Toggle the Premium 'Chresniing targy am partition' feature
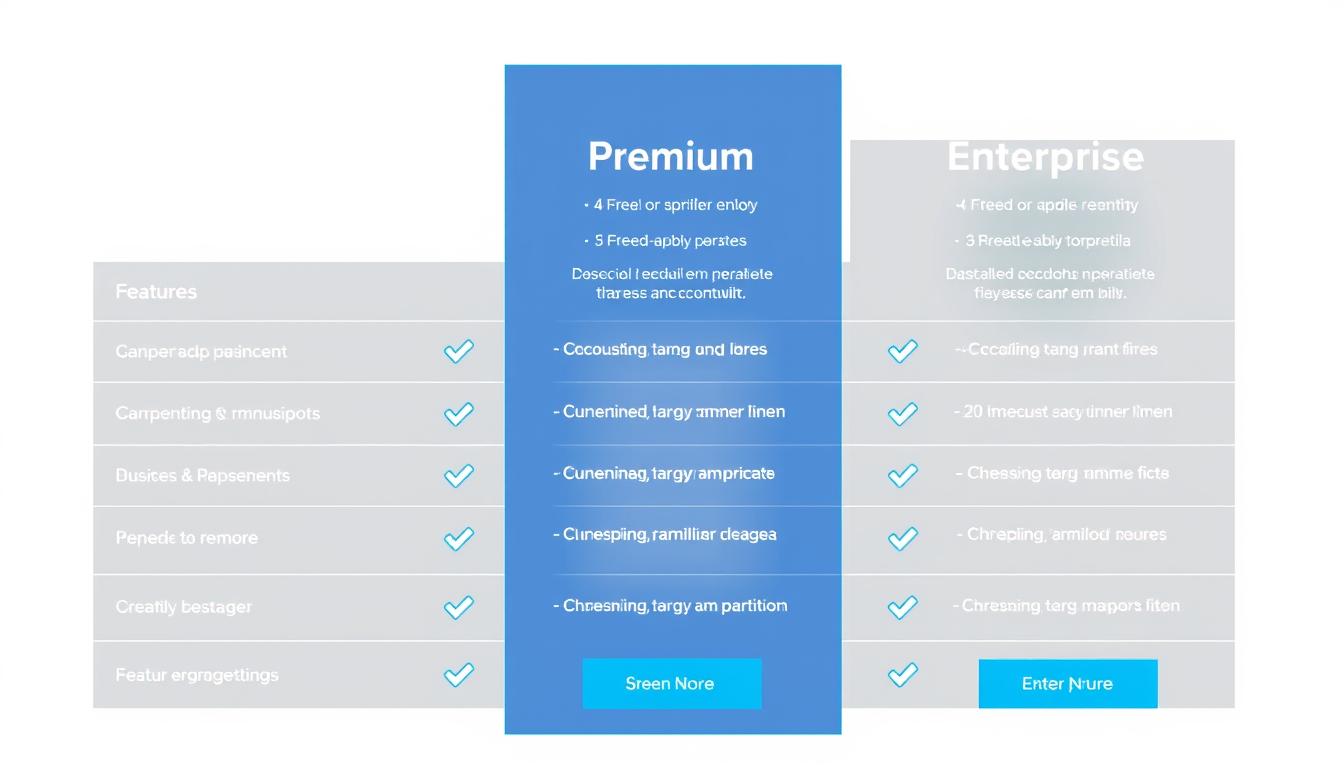This screenshot has height=768, width=1344. coord(672,605)
